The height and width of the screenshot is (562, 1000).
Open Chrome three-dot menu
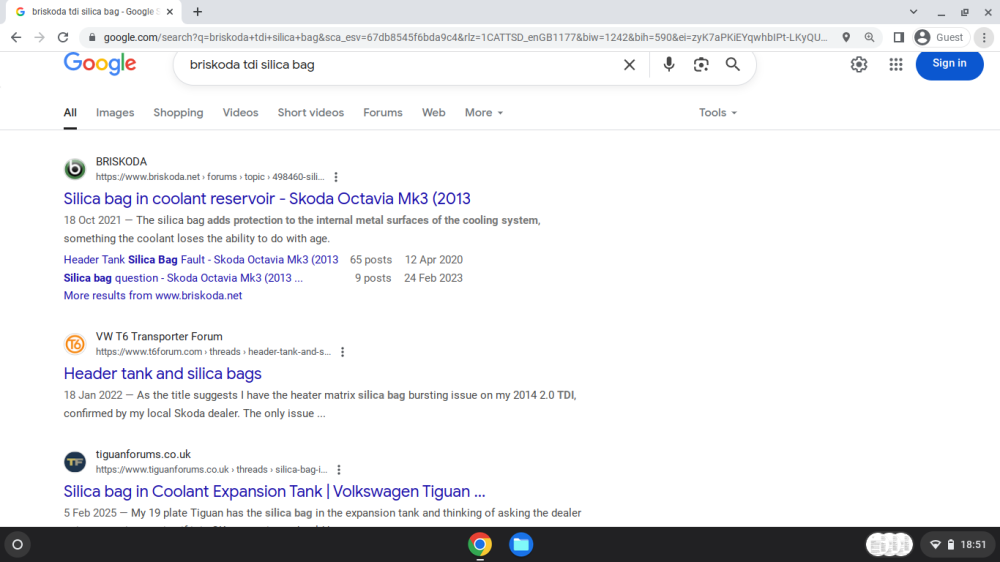click(984, 38)
